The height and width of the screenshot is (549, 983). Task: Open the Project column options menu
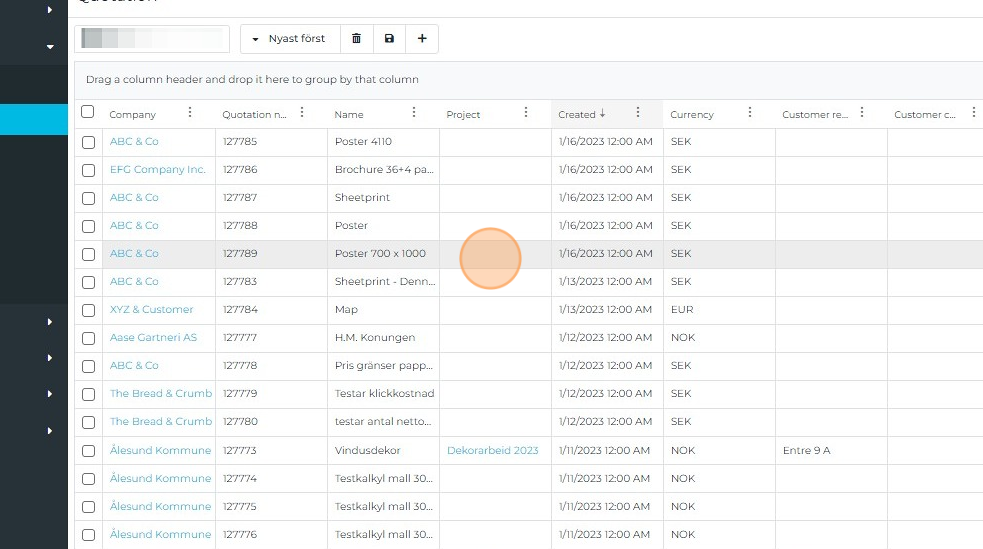[x=526, y=113]
